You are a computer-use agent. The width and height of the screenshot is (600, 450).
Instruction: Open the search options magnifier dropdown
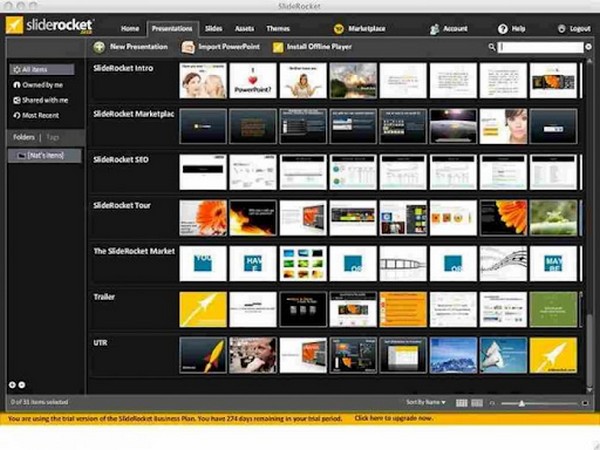[492, 47]
